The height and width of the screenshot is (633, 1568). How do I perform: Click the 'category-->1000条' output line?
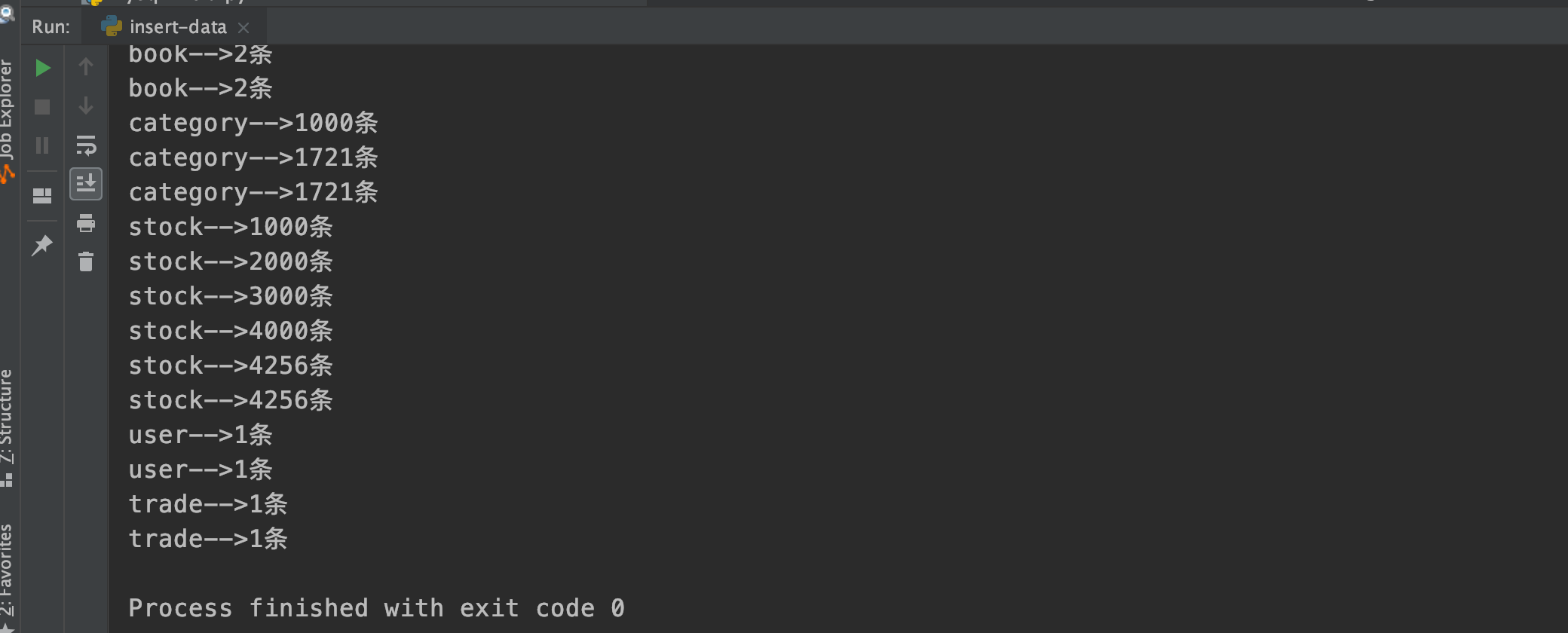tap(253, 123)
